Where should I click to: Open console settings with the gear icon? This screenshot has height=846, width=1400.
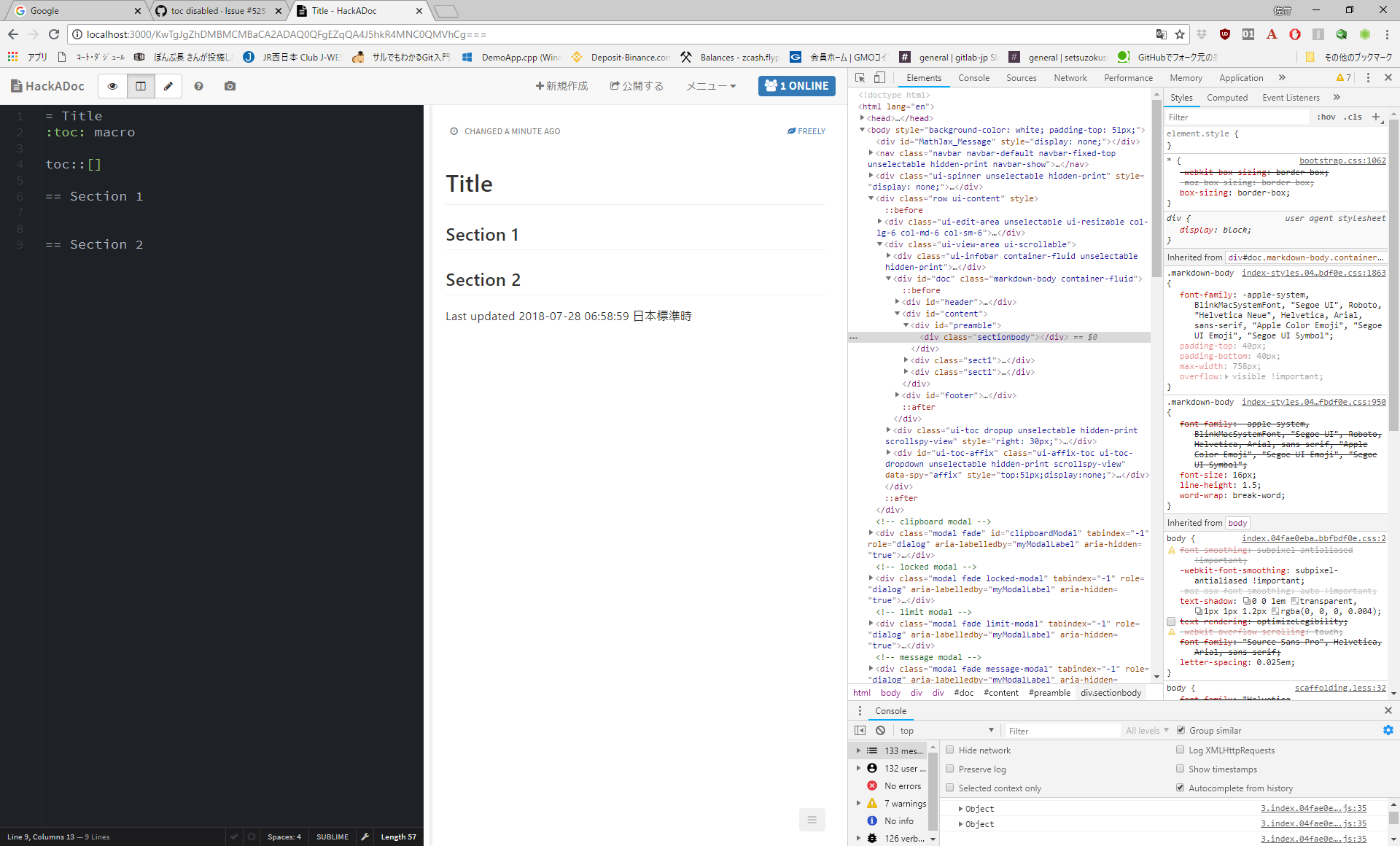pos(1388,730)
